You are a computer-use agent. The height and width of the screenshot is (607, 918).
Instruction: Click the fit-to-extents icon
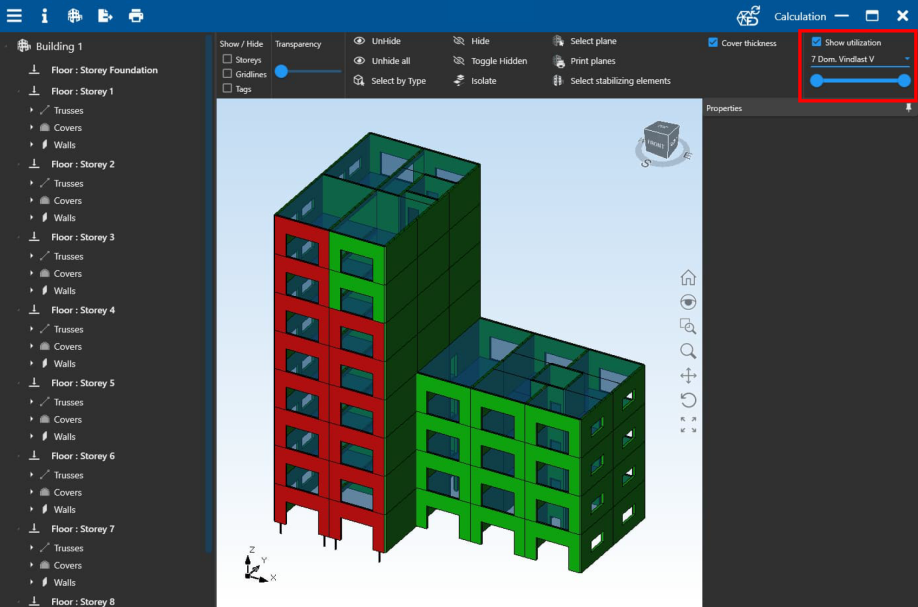(688, 425)
